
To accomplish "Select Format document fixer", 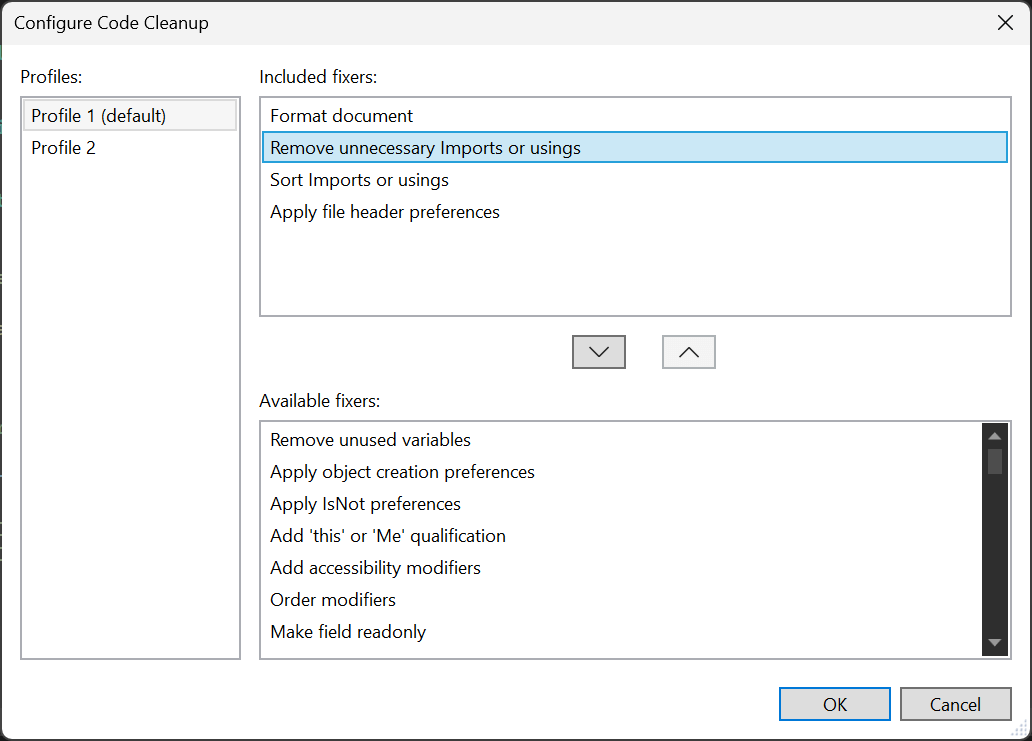I will click(x=341, y=116).
